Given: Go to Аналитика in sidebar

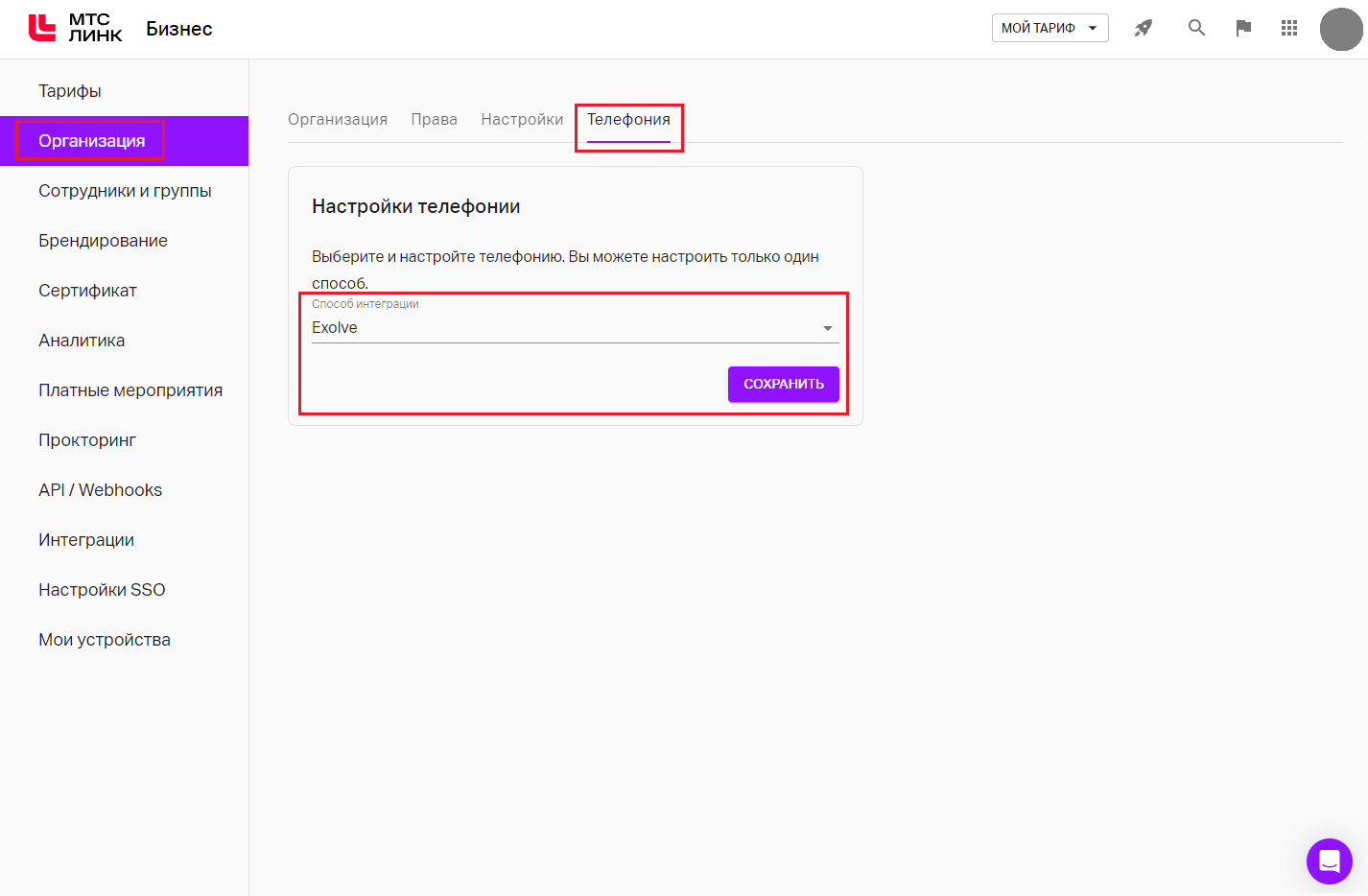Looking at the screenshot, I should coord(125,341).
